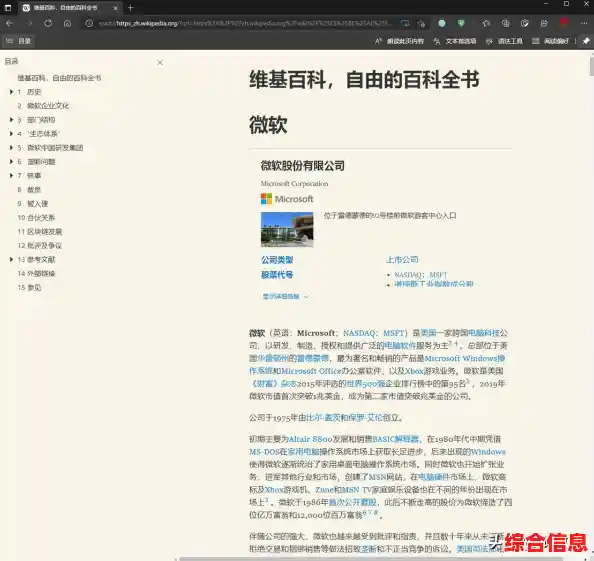Open the Settings and more ellipsis menu
The height and width of the screenshot is (561, 594).
[584, 23]
